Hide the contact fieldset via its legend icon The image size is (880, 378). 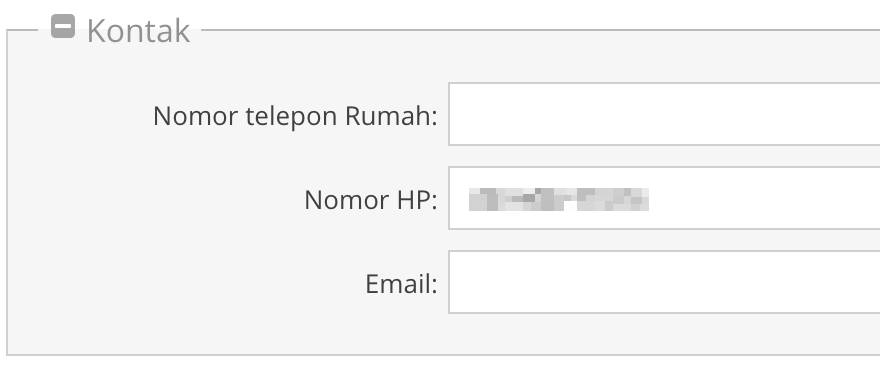tap(63, 26)
